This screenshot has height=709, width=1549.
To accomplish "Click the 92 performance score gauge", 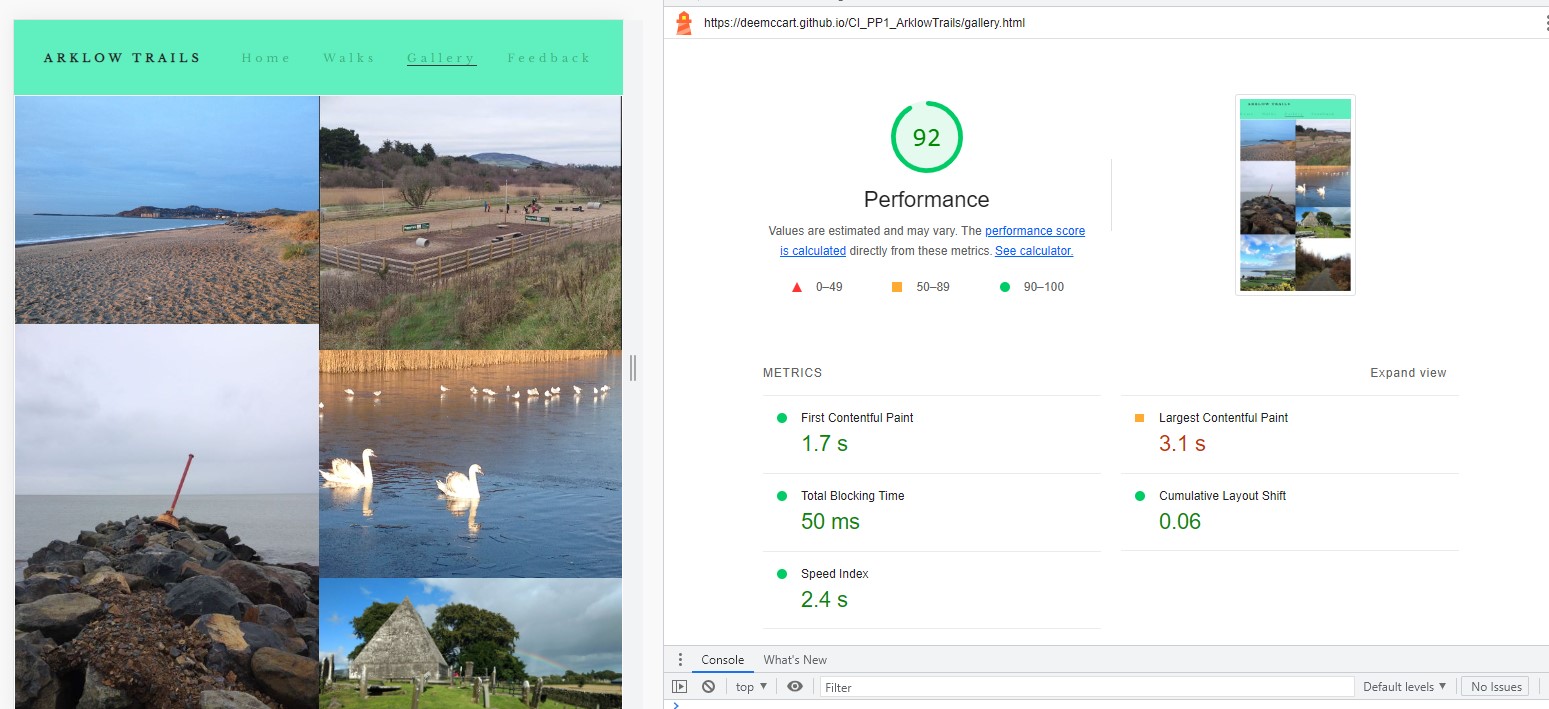I will click(x=926, y=138).
